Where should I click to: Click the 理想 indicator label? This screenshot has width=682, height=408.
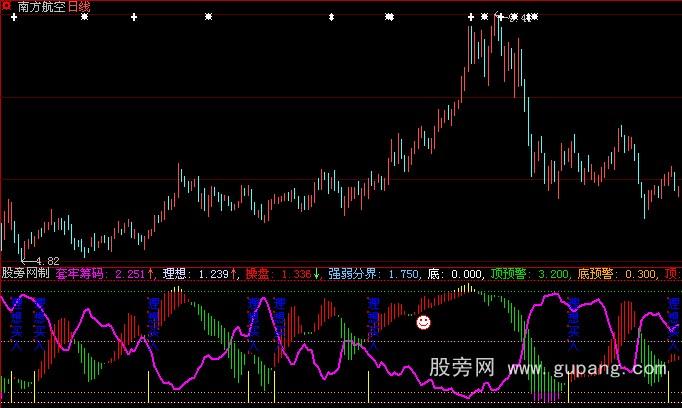176,272
